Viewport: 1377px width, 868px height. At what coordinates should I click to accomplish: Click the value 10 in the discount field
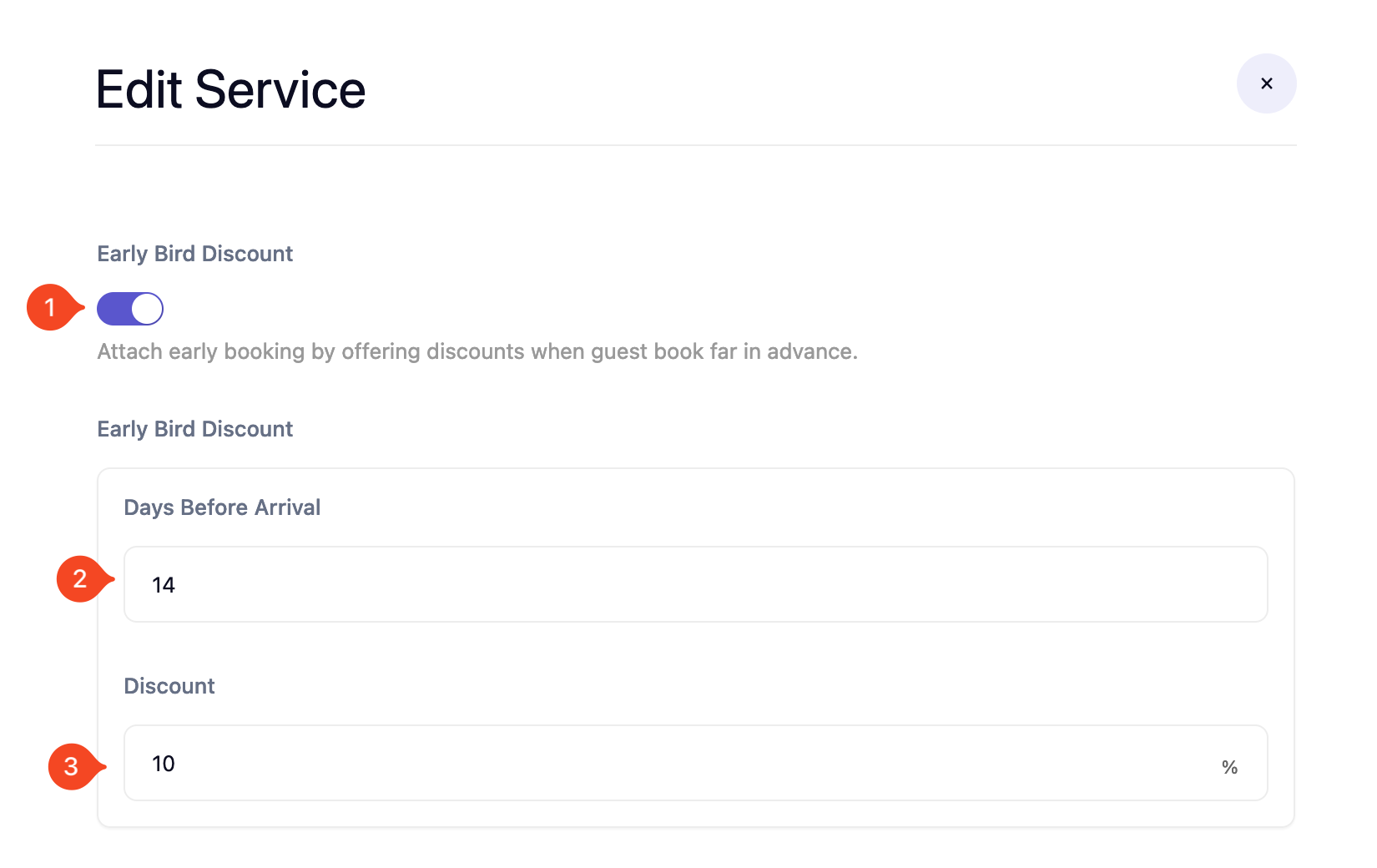164,764
